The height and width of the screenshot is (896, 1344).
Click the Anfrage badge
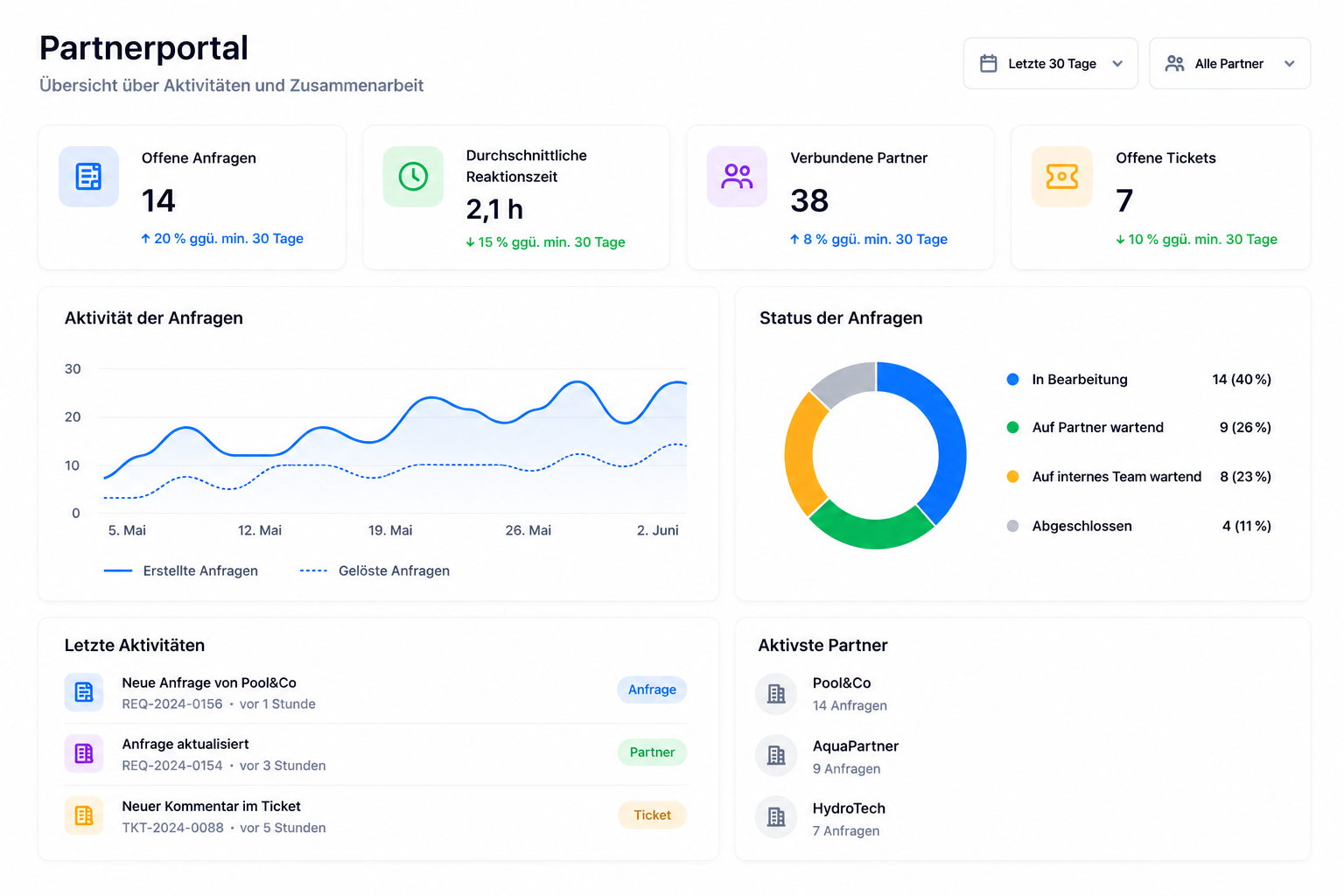(652, 689)
